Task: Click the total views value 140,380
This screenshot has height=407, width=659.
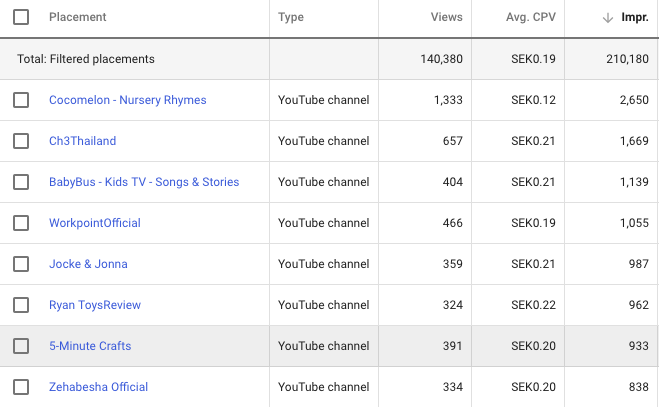Action: tap(442, 59)
